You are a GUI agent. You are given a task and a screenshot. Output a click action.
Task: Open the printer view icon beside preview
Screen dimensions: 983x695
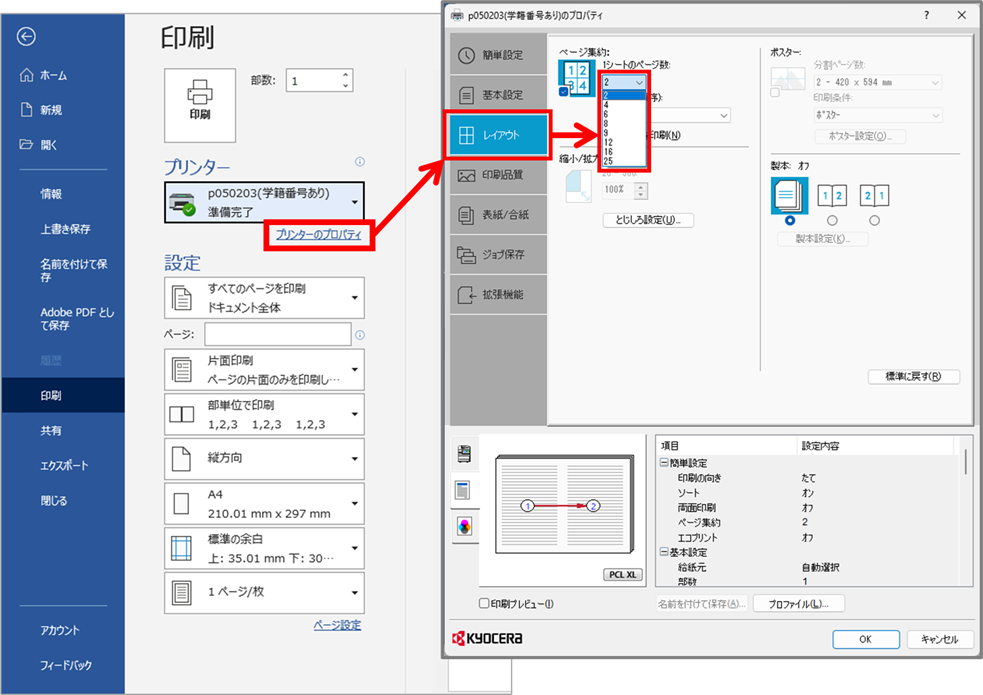tap(464, 454)
